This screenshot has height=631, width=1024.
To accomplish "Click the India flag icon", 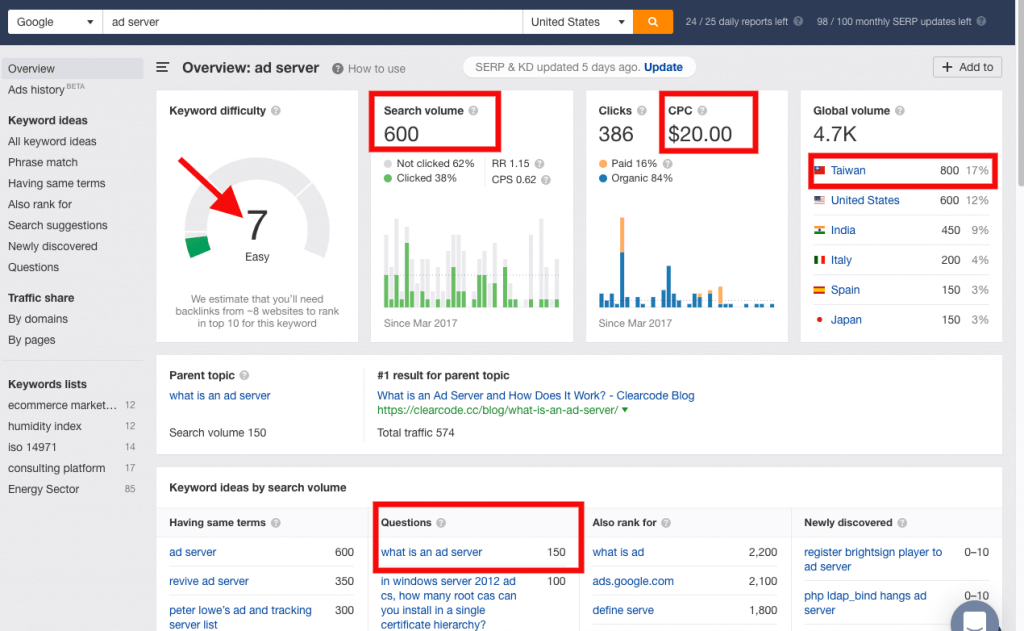I will pyautogui.click(x=820, y=230).
